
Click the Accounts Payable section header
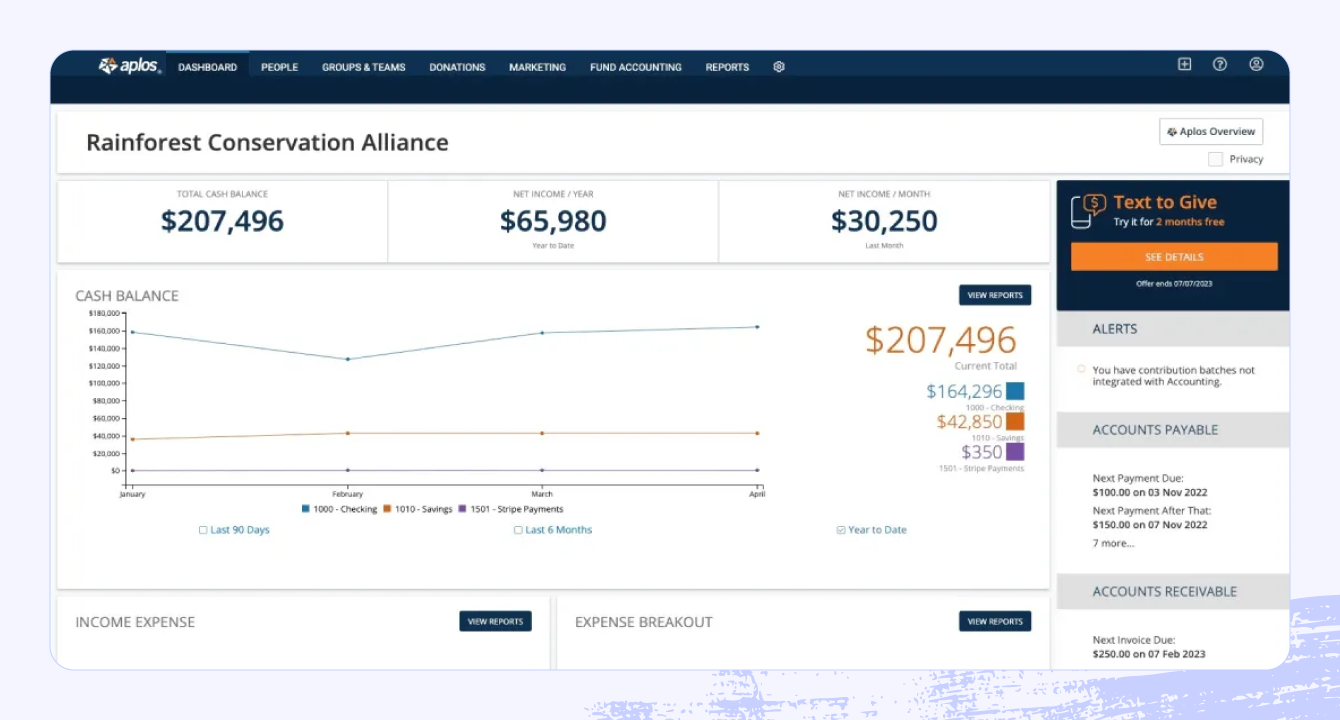coord(1173,430)
